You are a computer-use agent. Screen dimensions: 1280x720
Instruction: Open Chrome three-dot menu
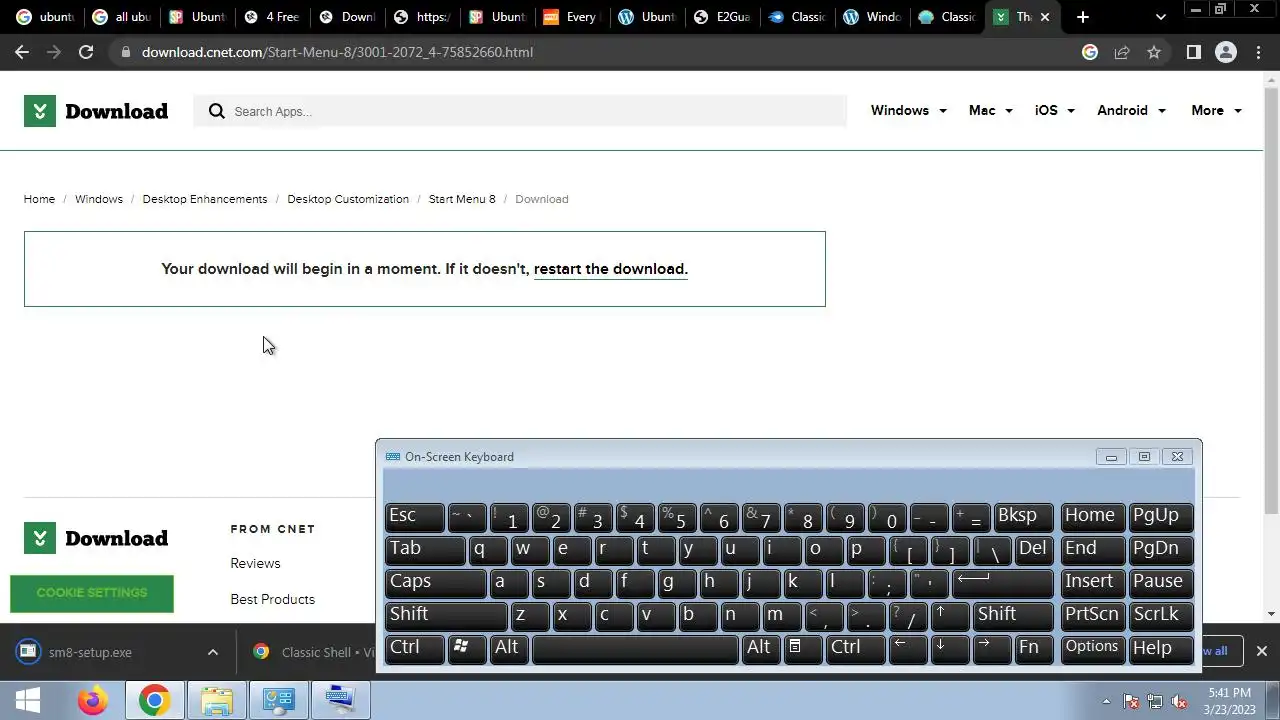tap(1258, 52)
